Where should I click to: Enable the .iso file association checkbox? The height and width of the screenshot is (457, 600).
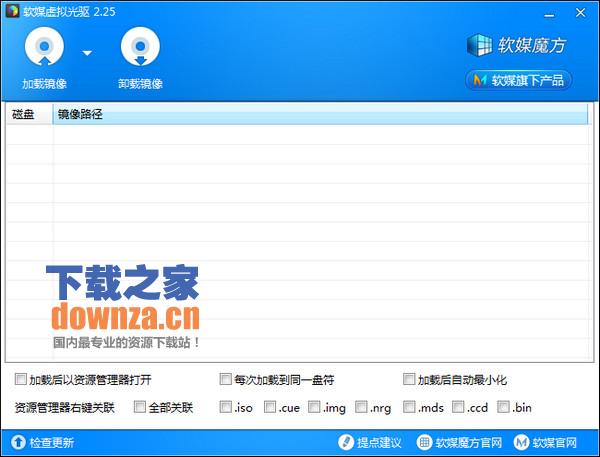click(x=226, y=407)
